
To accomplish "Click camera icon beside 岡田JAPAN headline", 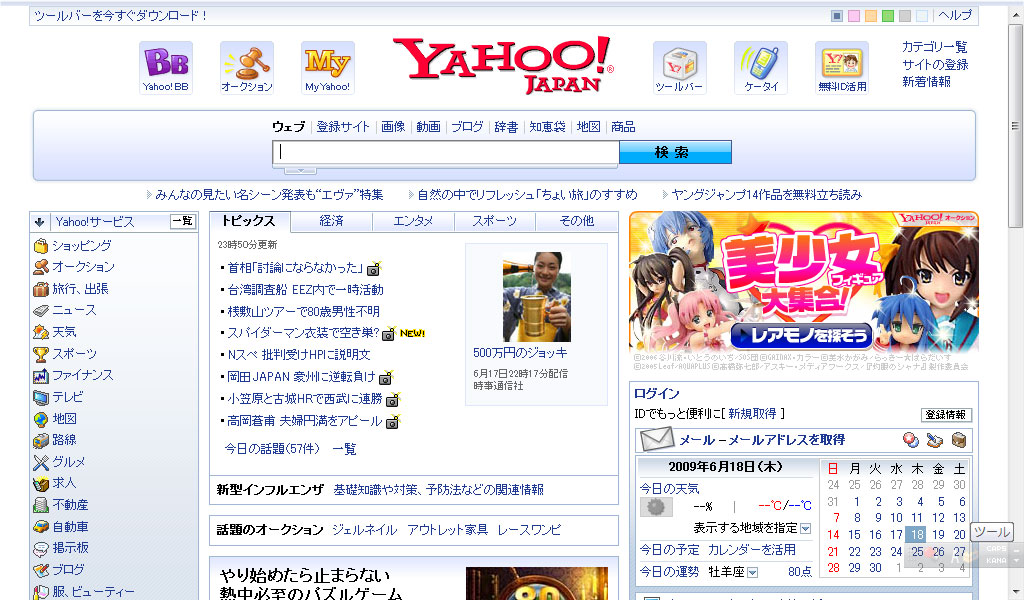I will coord(386,377).
